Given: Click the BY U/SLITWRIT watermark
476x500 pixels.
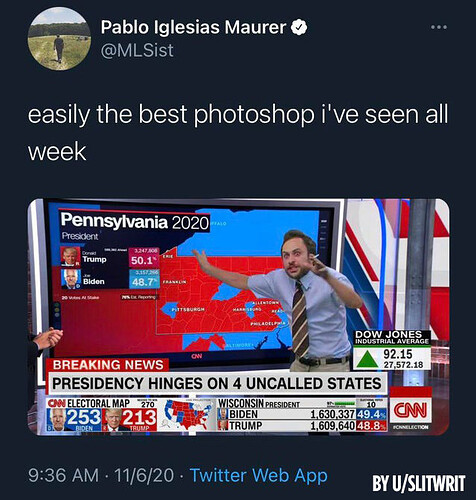Looking at the screenshot, I should [x=419, y=483].
